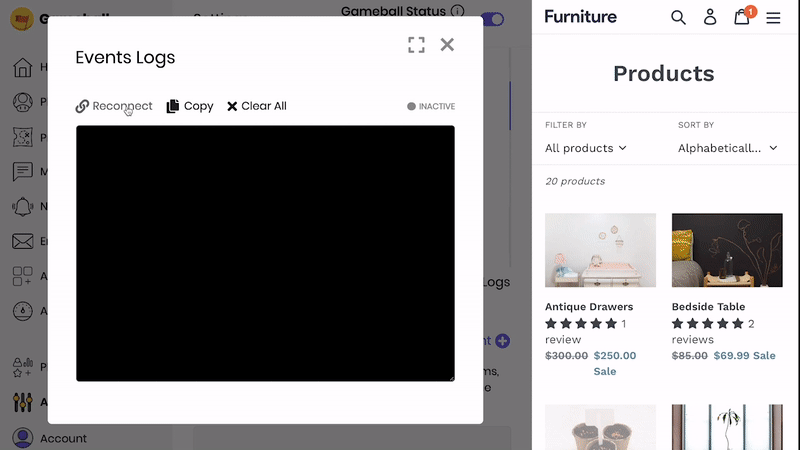
Task: Click the INACTIVE status indicator
Action: point(431,106)
